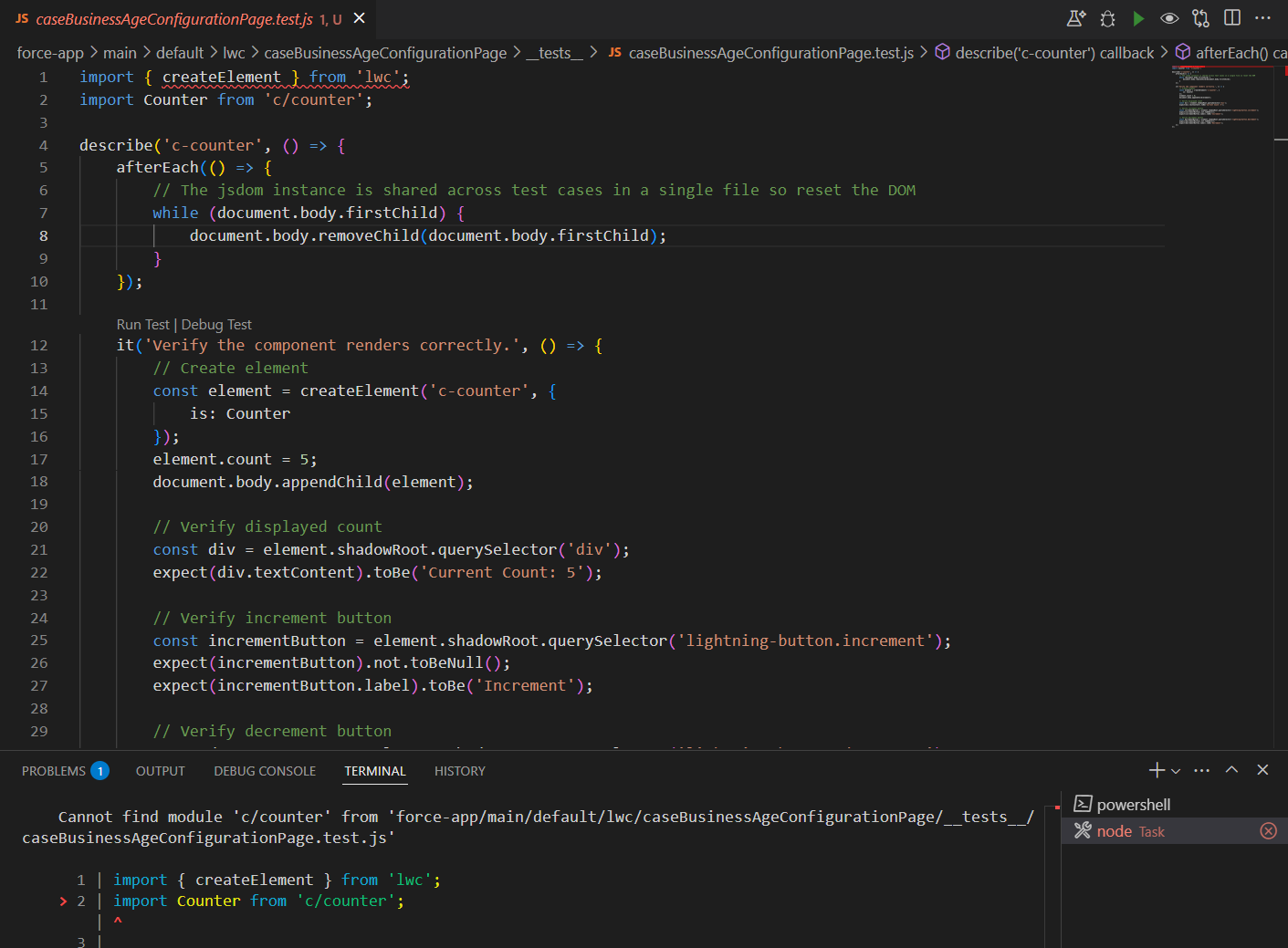1288x948 pixels.
Task: Open the editor More Actions ellipsis menu
Action: [1263, 18]
